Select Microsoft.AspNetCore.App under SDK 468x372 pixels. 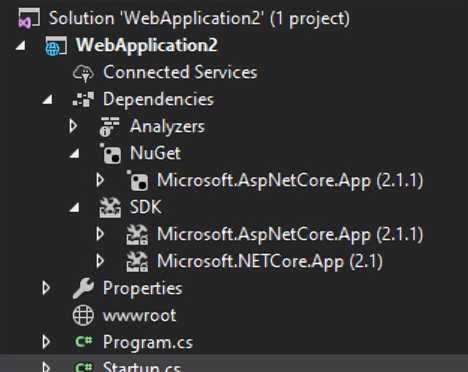click(290, 234)
